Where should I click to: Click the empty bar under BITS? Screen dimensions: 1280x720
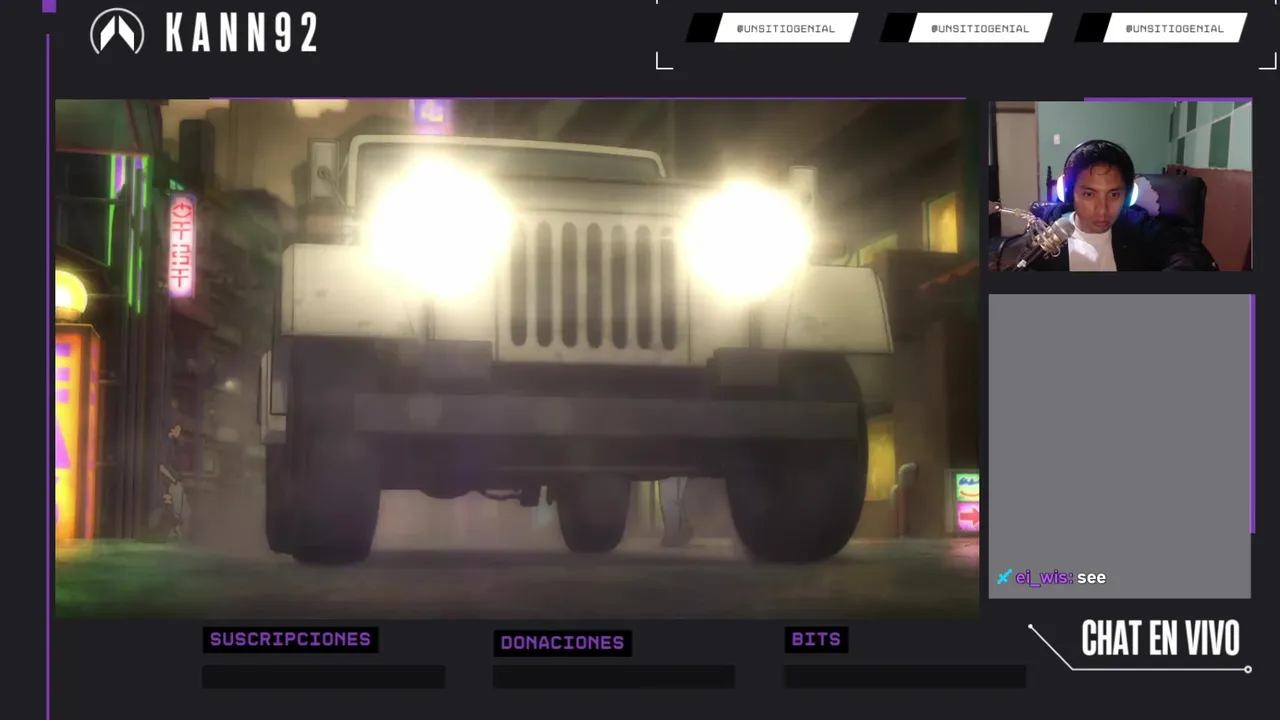pos(905,677)
